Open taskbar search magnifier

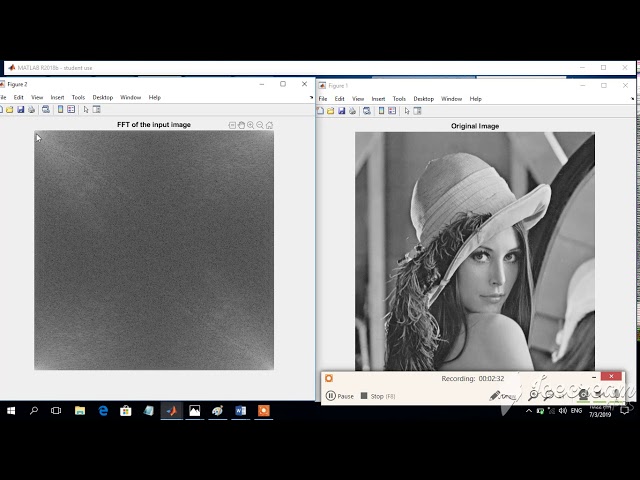[34, 411]
